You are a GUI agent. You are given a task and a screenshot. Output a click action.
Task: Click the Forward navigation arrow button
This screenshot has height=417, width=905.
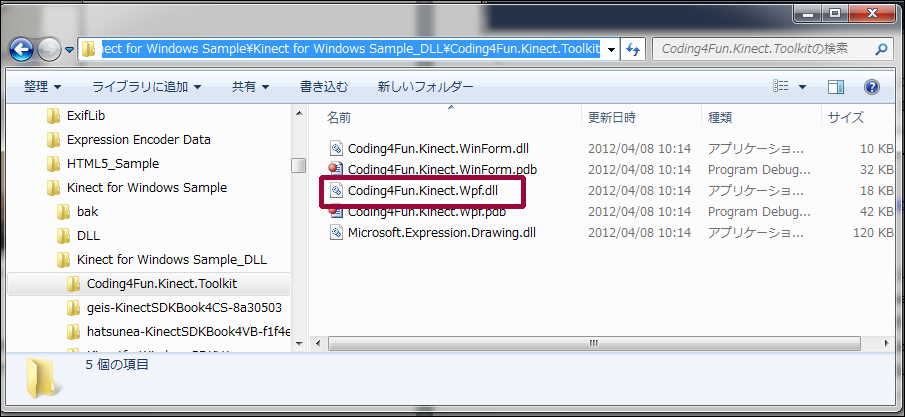(x=49, y=50)
